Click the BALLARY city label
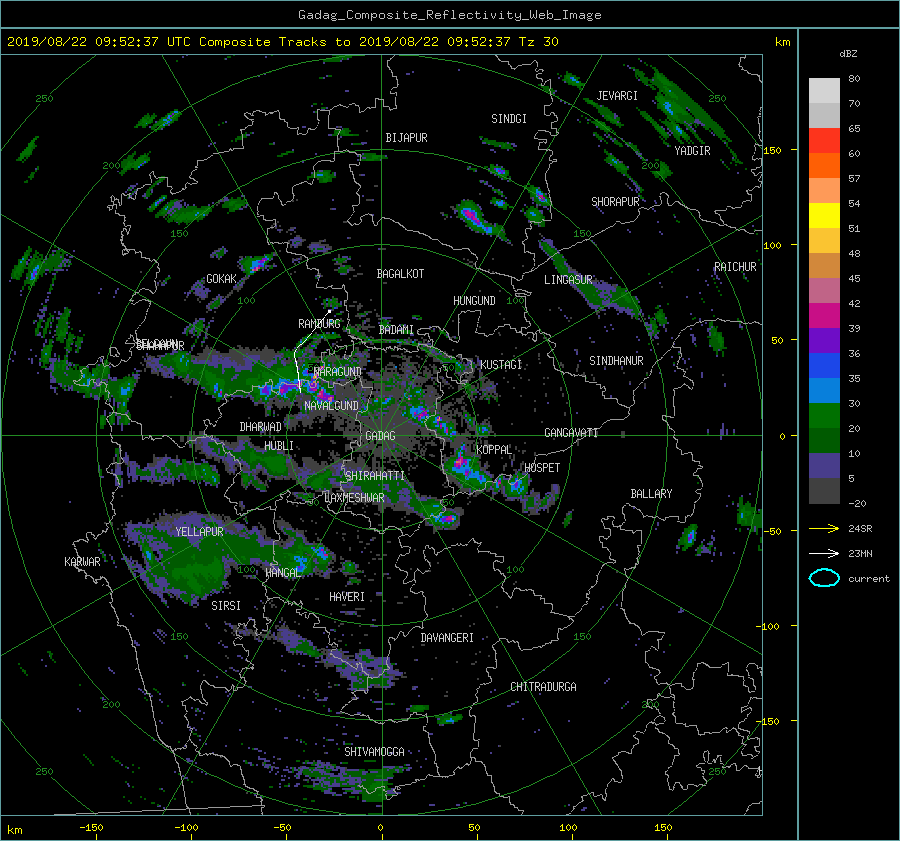 651,494
